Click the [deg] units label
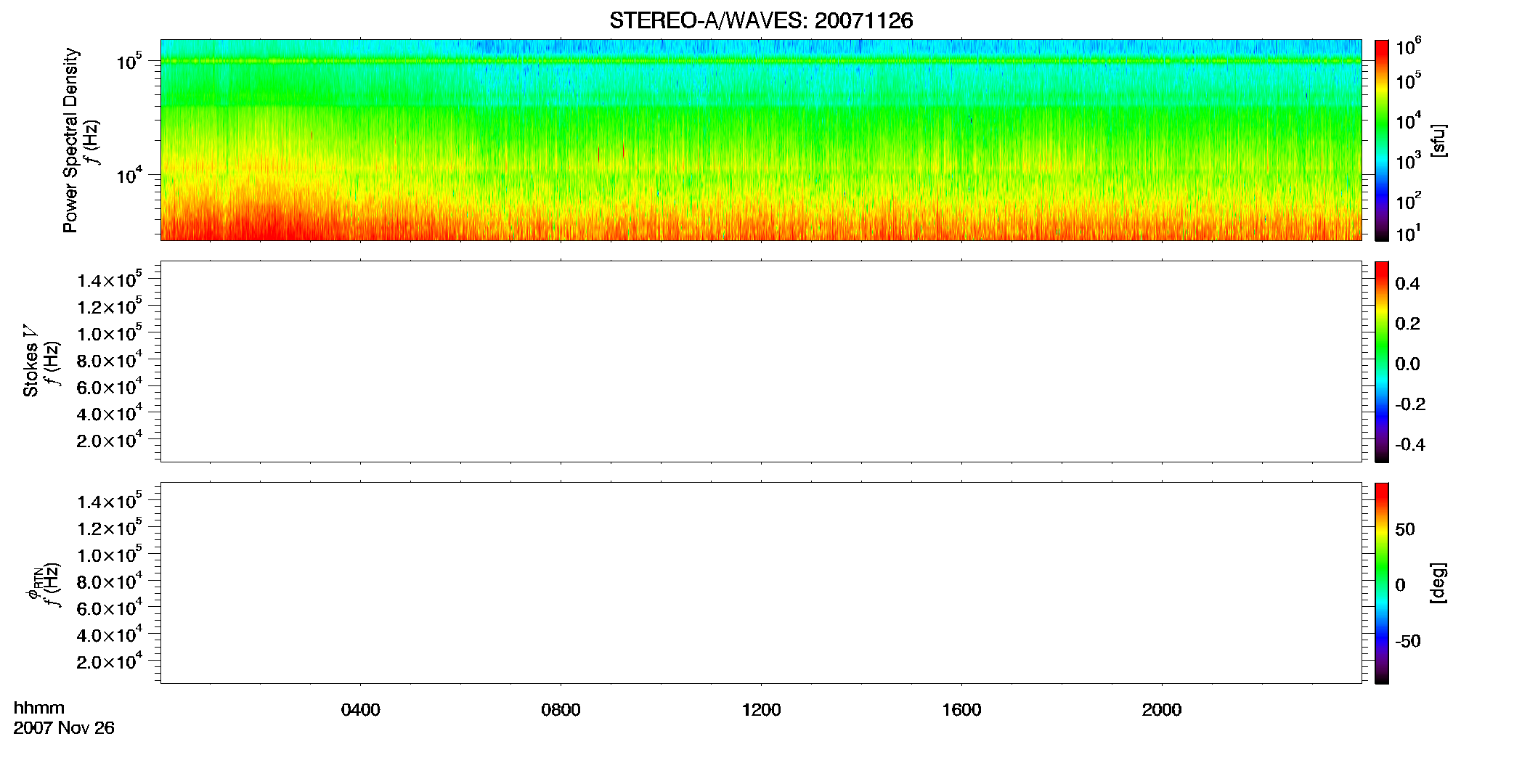 (1438, 583)
